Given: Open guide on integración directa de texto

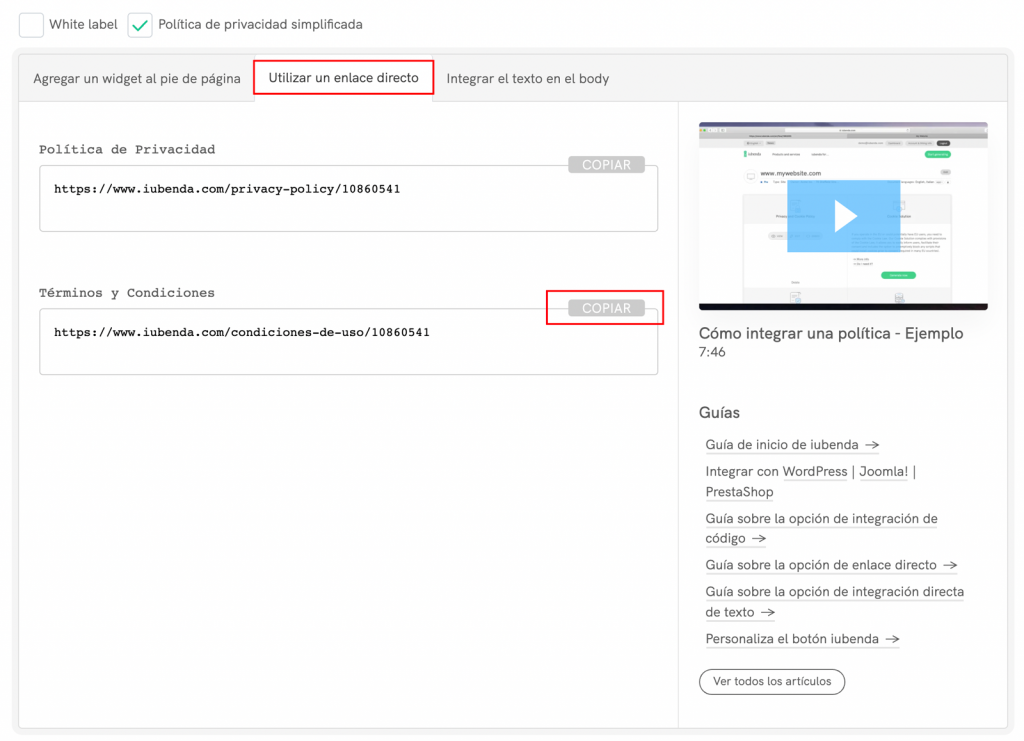Looking at the screenshot, I should pos(834,601).
